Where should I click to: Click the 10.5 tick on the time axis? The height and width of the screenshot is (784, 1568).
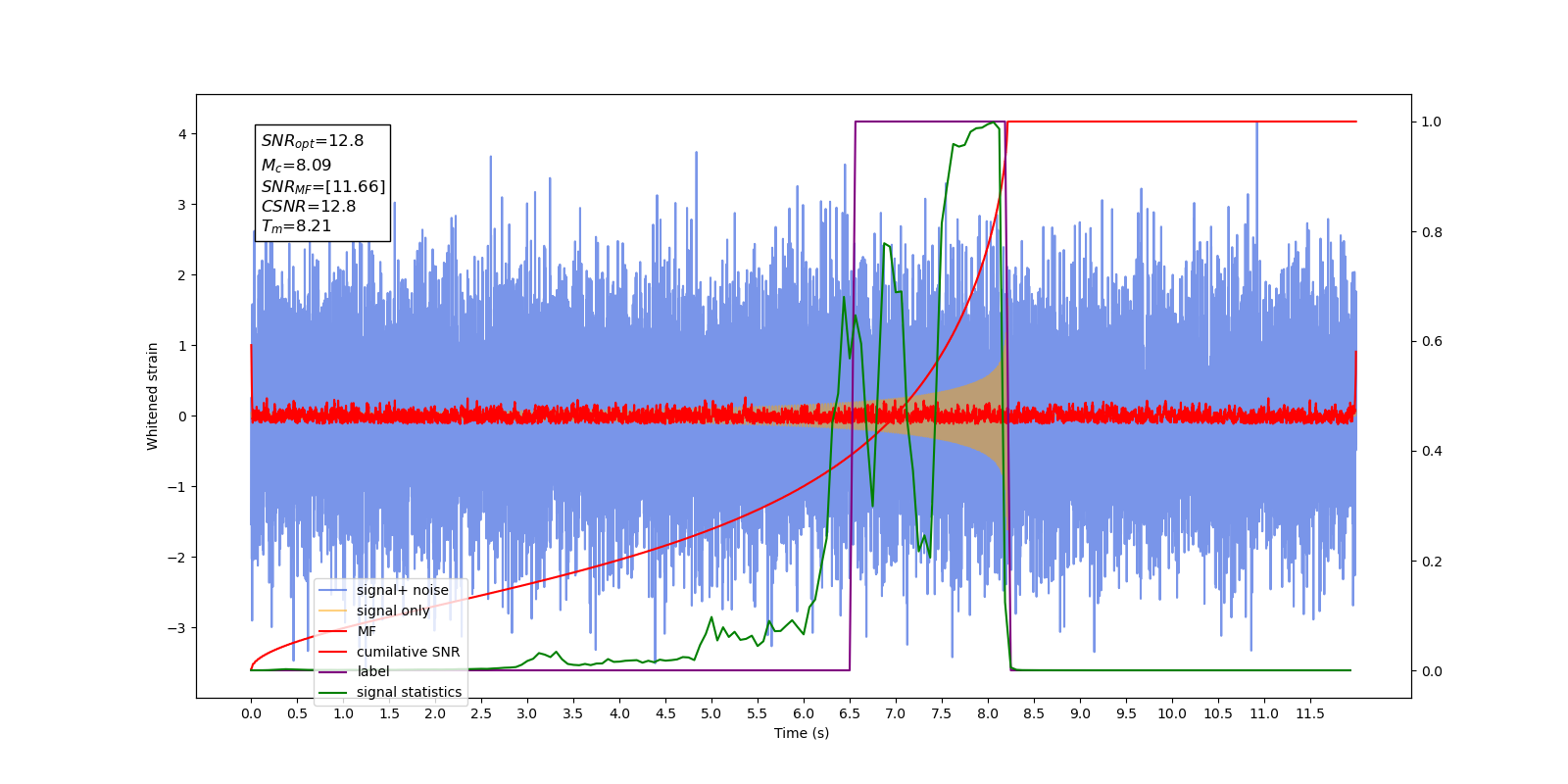tap(1218, 713)
